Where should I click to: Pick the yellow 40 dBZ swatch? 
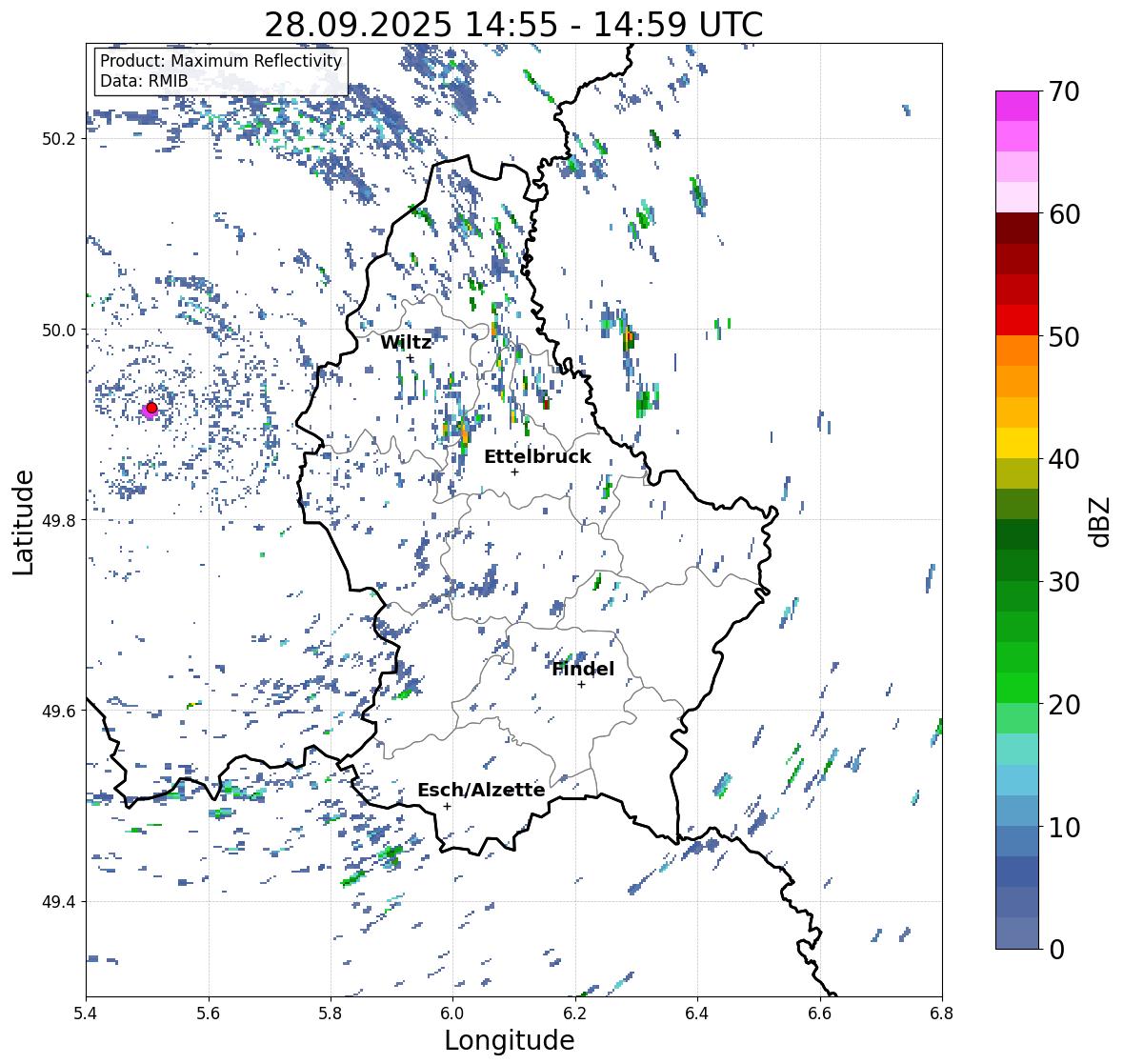click(1017, 443)
